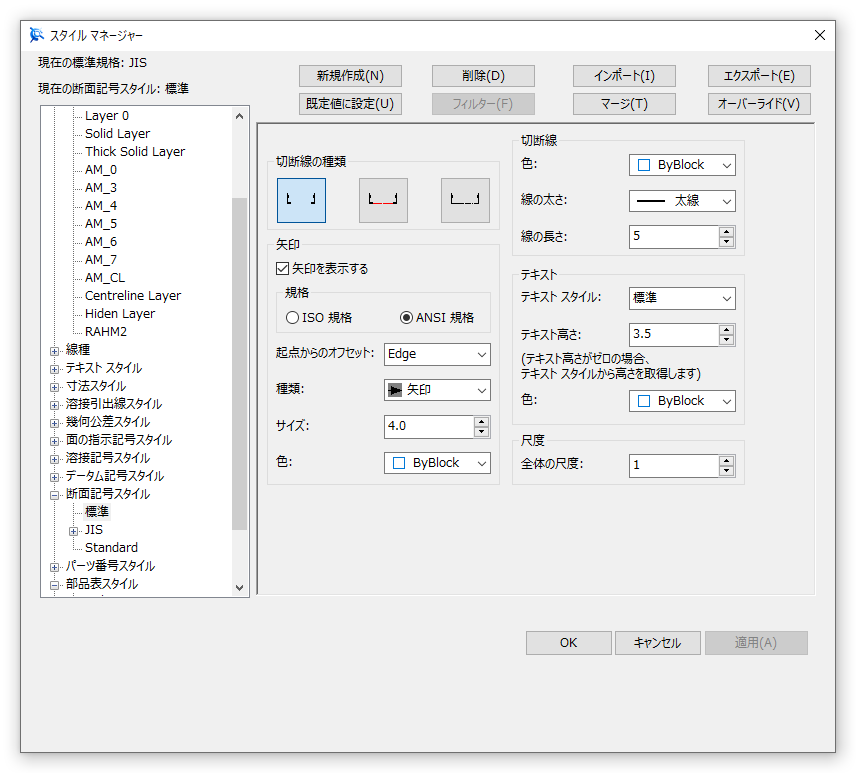856x773 pixels.
Task: Select the rightmost cutting line type style
Action: click(465, 200)
